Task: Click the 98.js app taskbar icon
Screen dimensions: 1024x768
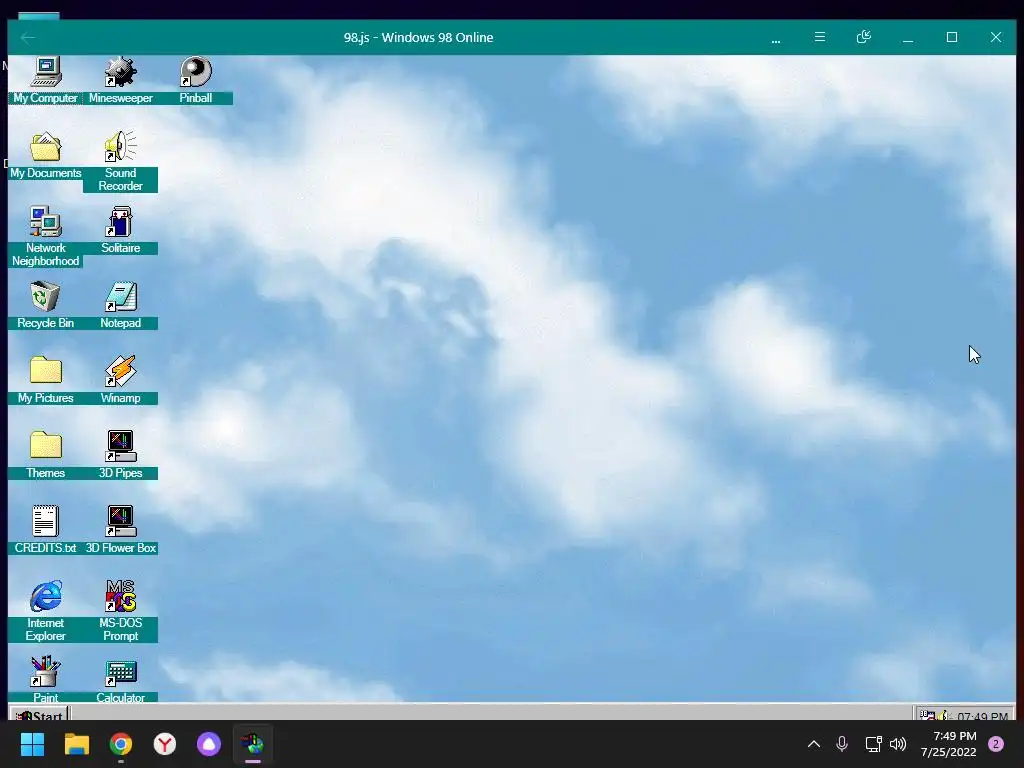Action: [253, 744]
